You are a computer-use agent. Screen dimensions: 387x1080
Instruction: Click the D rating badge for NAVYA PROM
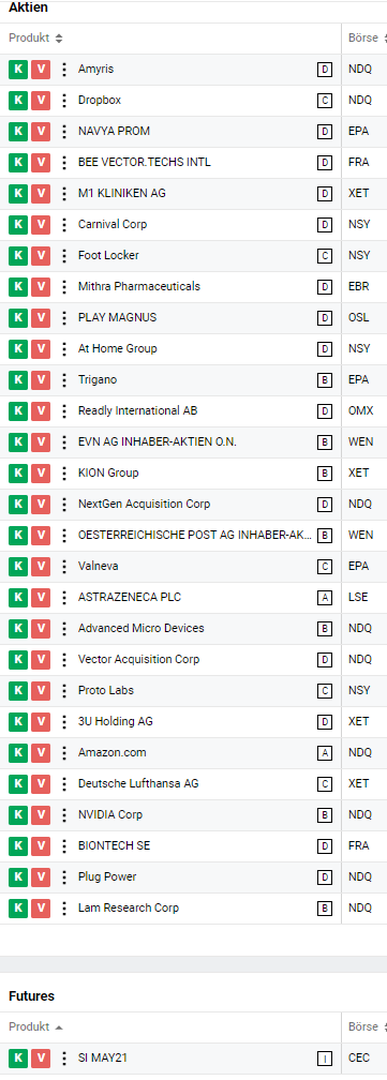click(x=324, y=132)
